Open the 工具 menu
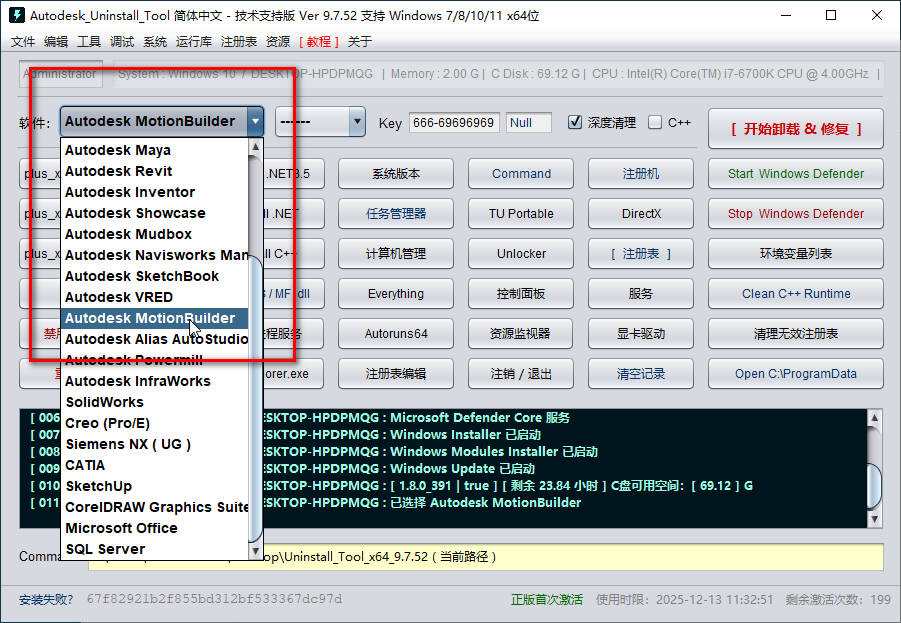The image size is (901, 623). [89, 41]
